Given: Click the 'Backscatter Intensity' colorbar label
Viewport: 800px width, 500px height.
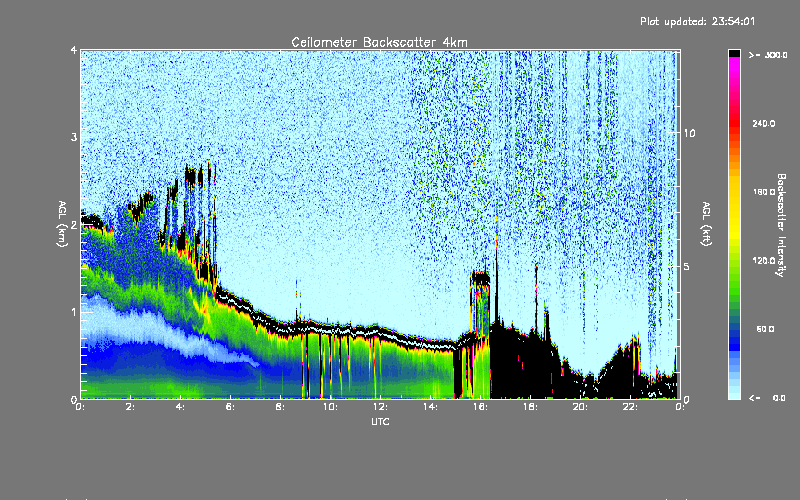Looking at the screenshot, I should 781,225.
